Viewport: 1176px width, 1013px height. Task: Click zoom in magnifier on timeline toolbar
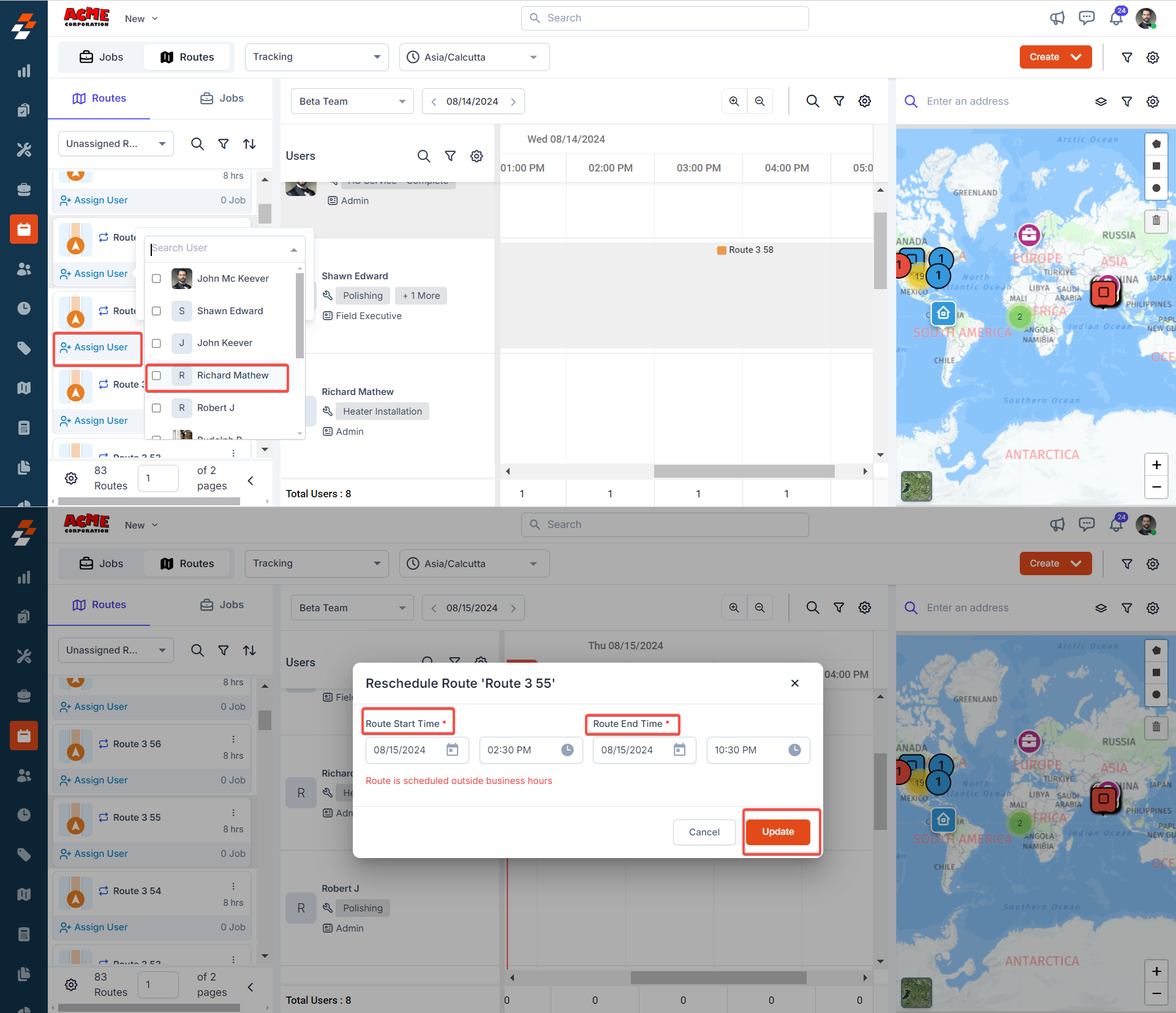[x=734, y=101]
